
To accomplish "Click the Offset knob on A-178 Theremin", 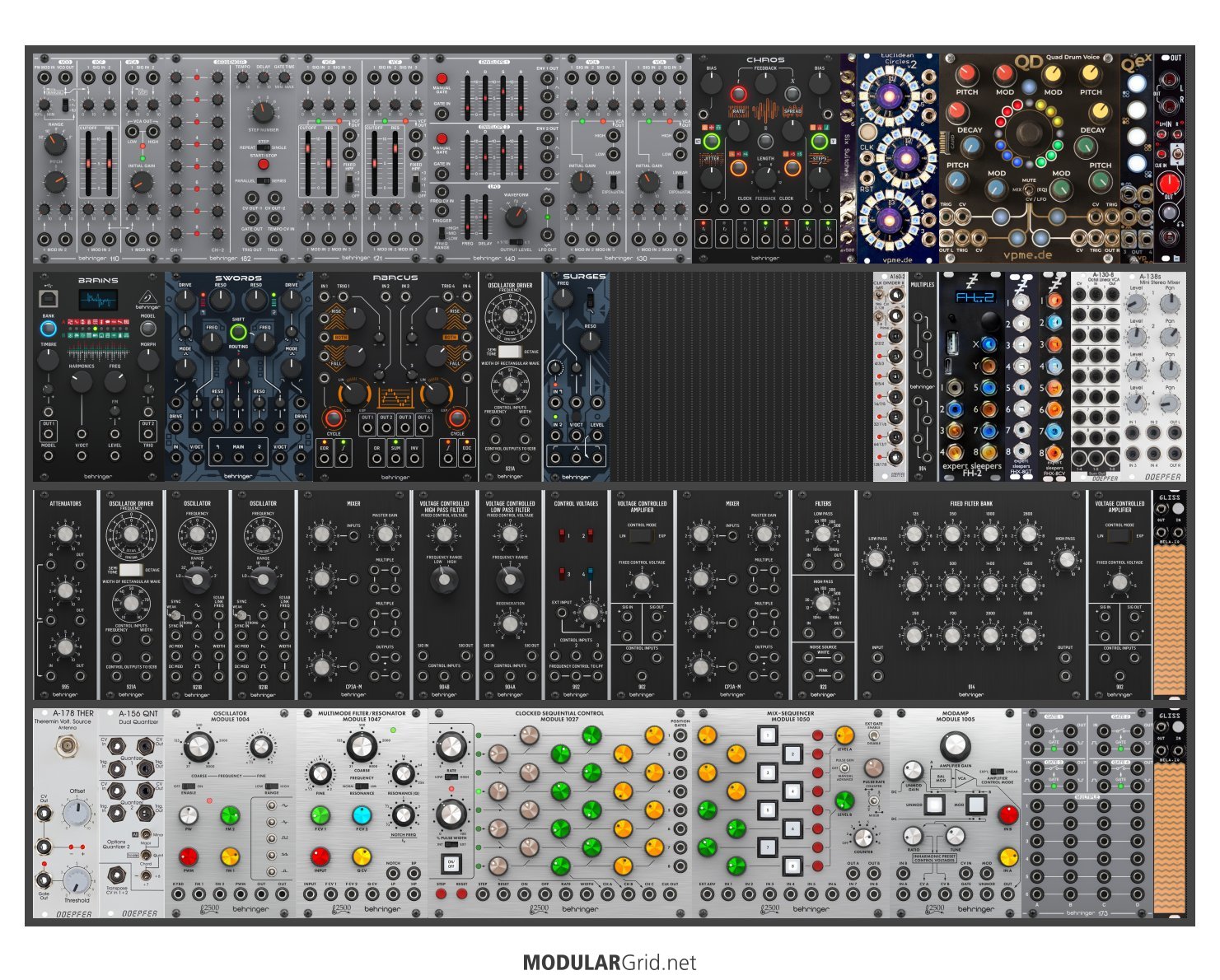I will 77,814.
